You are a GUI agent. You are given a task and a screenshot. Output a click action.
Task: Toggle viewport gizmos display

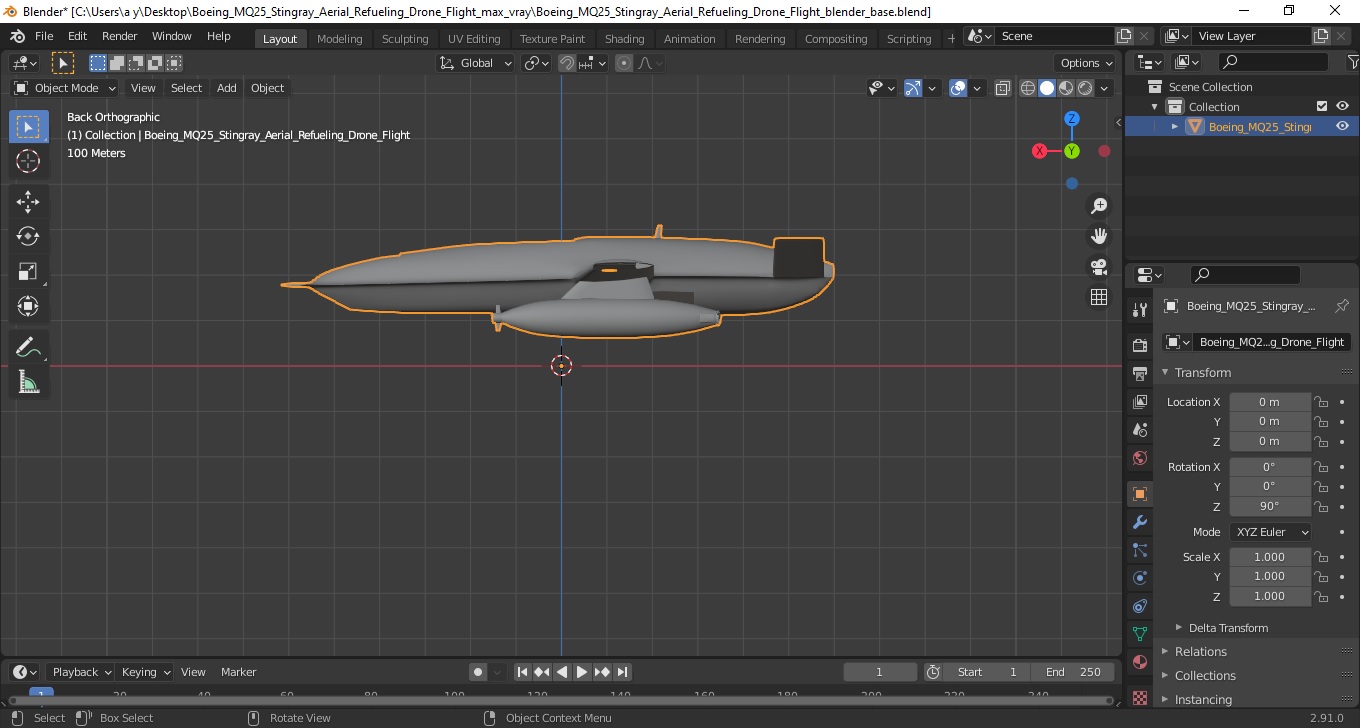click(x=912, y=88)
